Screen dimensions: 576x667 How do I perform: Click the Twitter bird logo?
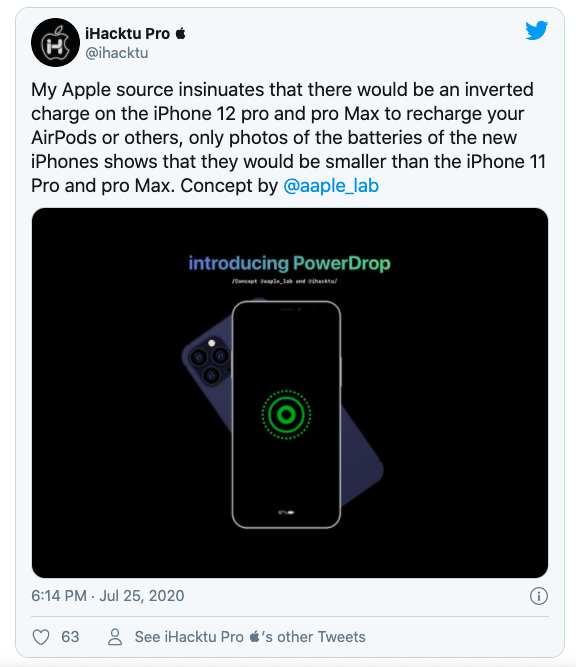[x=536, y=31]
